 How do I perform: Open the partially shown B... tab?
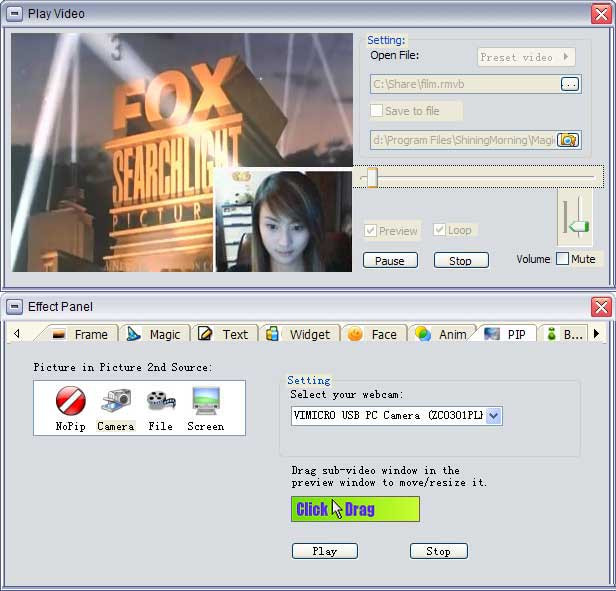(563, 334)
